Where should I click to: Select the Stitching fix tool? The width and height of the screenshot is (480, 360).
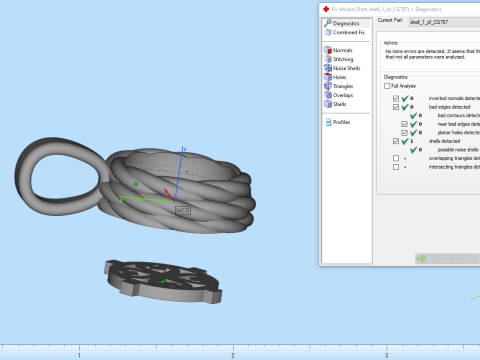[339, 59]
